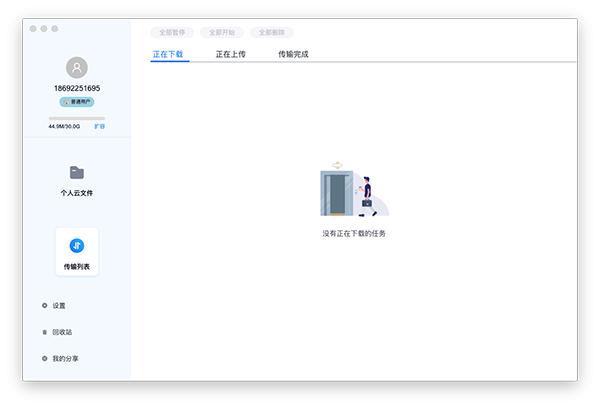The height and width of the screenshot is (408, 600).
Task: Click the user avatar icon
Action: click(77, 68)
